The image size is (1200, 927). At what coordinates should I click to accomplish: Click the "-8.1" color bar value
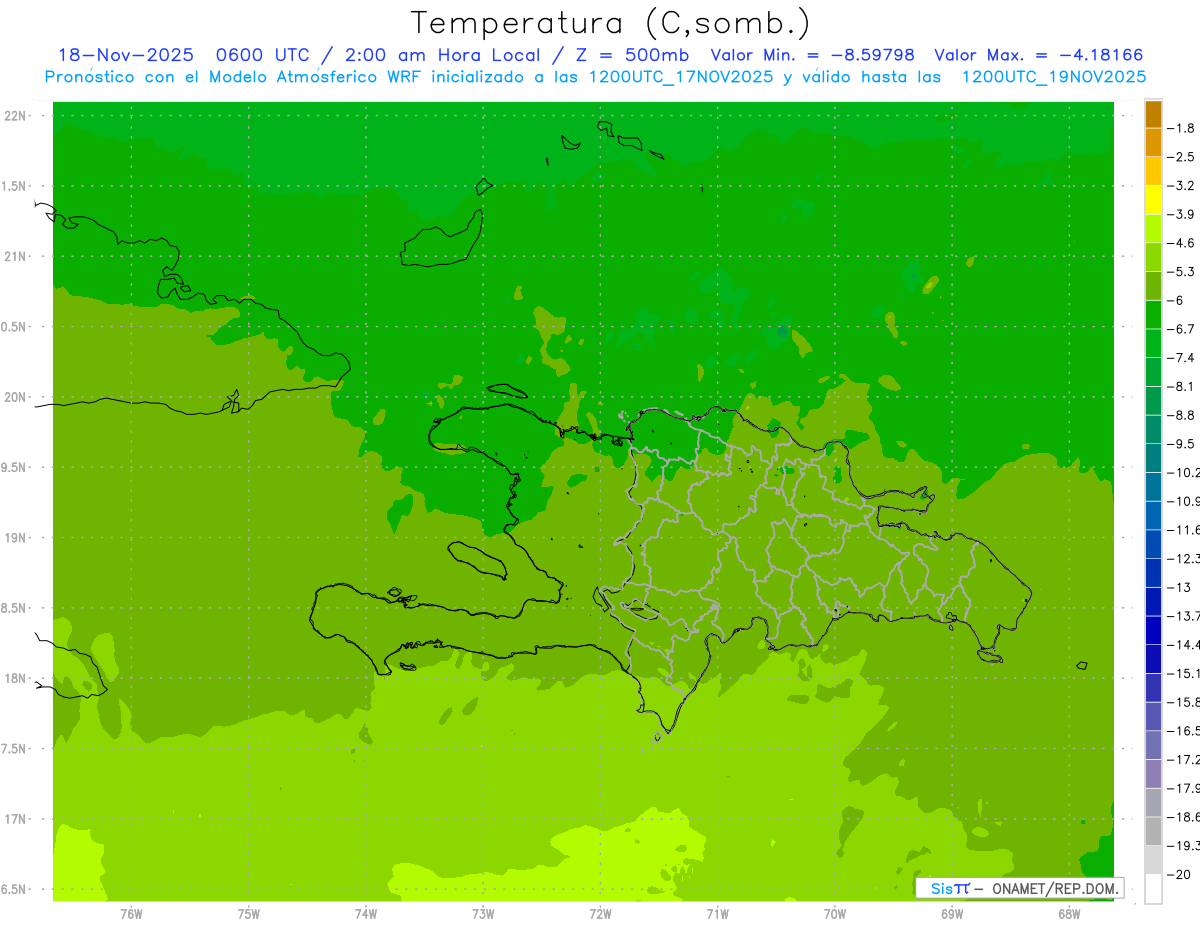click(1182, 387)
